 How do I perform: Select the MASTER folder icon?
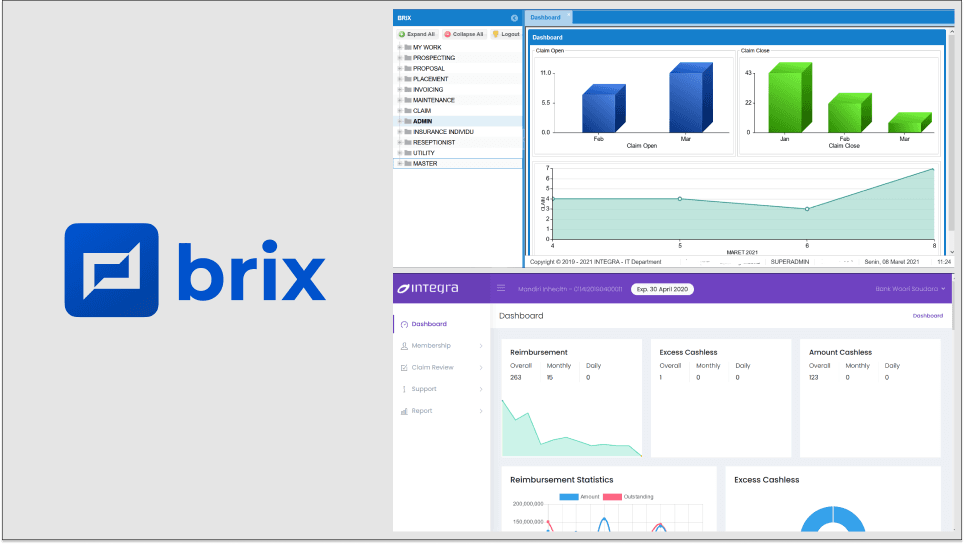408,164
